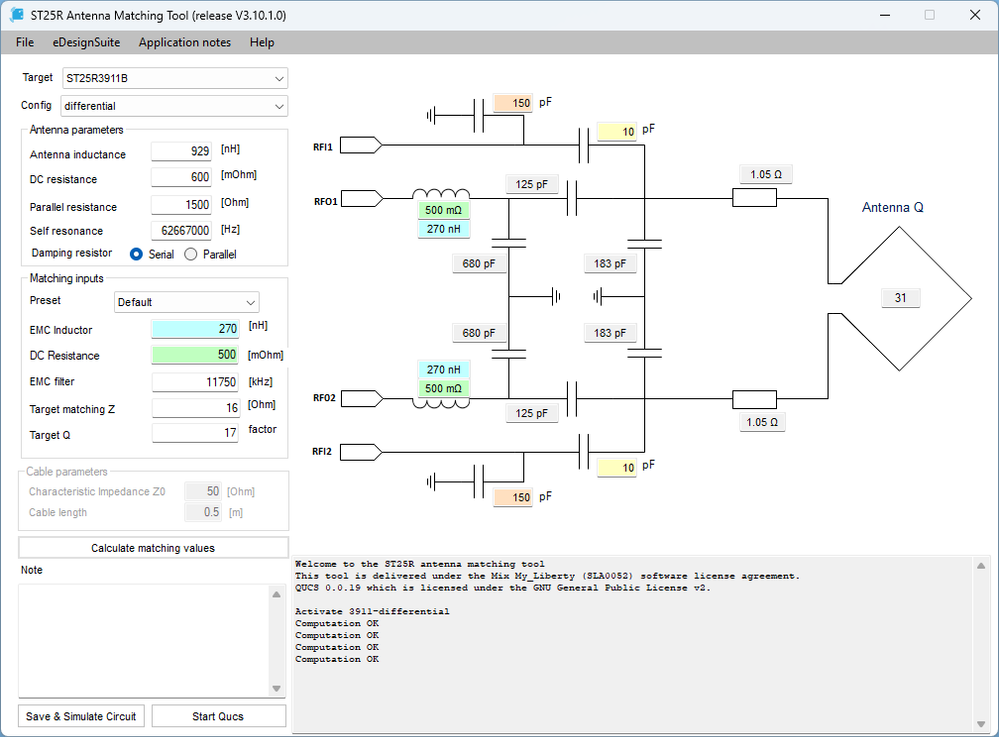The image size is (999, 737).
Task: Click the RFO1 inductor coil symbol
Action: (442, 194)
